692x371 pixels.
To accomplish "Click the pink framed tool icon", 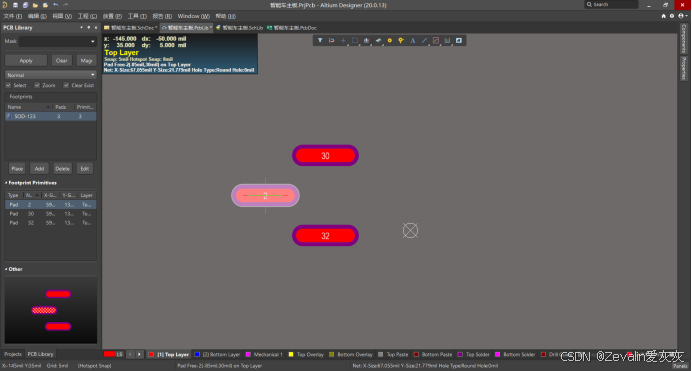I will 436,41.
